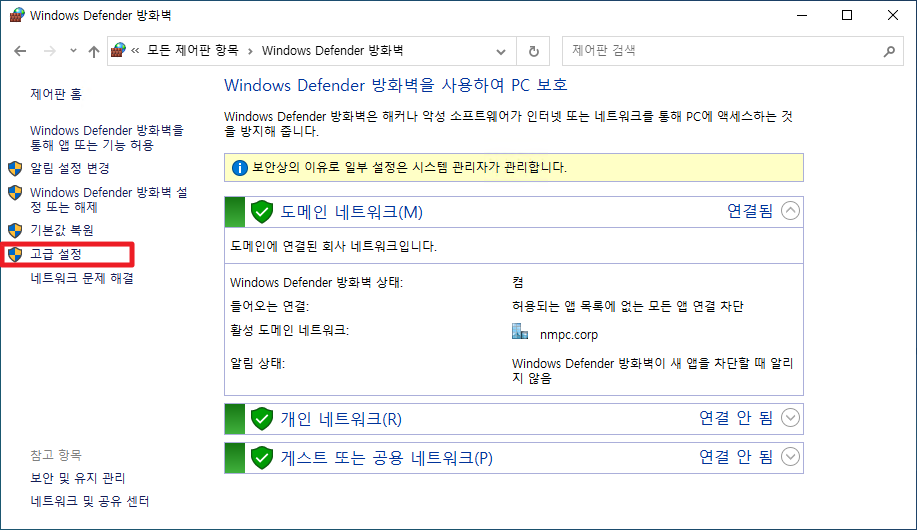Click green shield icon for 게스트 또는 공용 네트워크
This screenshot has height=530, width=917.
(x=262, y=457)
